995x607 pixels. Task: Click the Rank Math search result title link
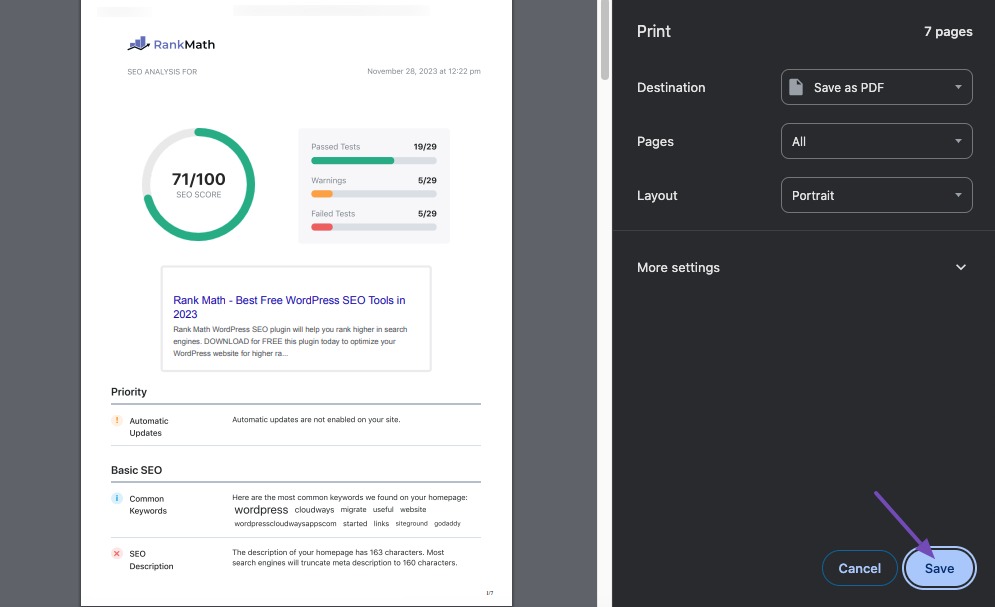pyautogui.click(x=289, y=307)
